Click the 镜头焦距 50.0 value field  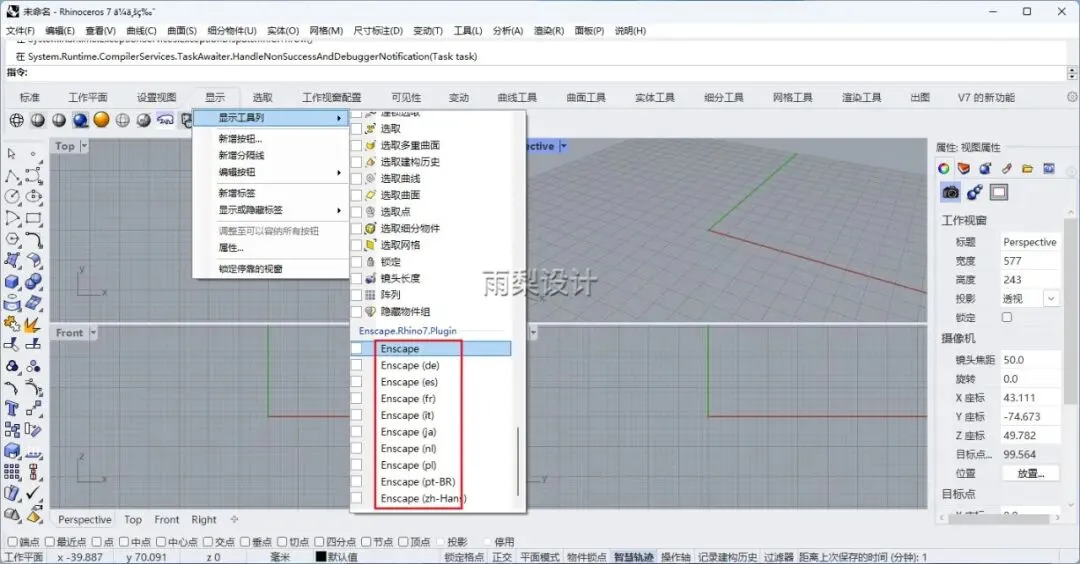pyautogui.click(x=1030, y=359)
